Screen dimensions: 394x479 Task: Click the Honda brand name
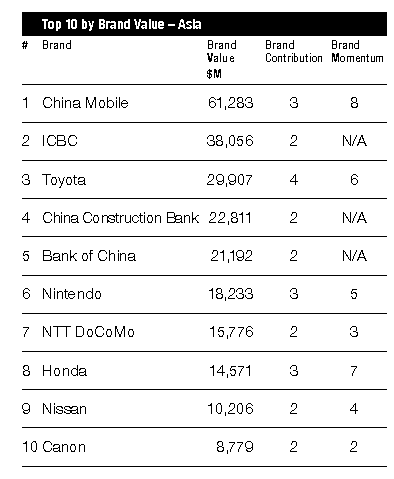tap(64, 371)
